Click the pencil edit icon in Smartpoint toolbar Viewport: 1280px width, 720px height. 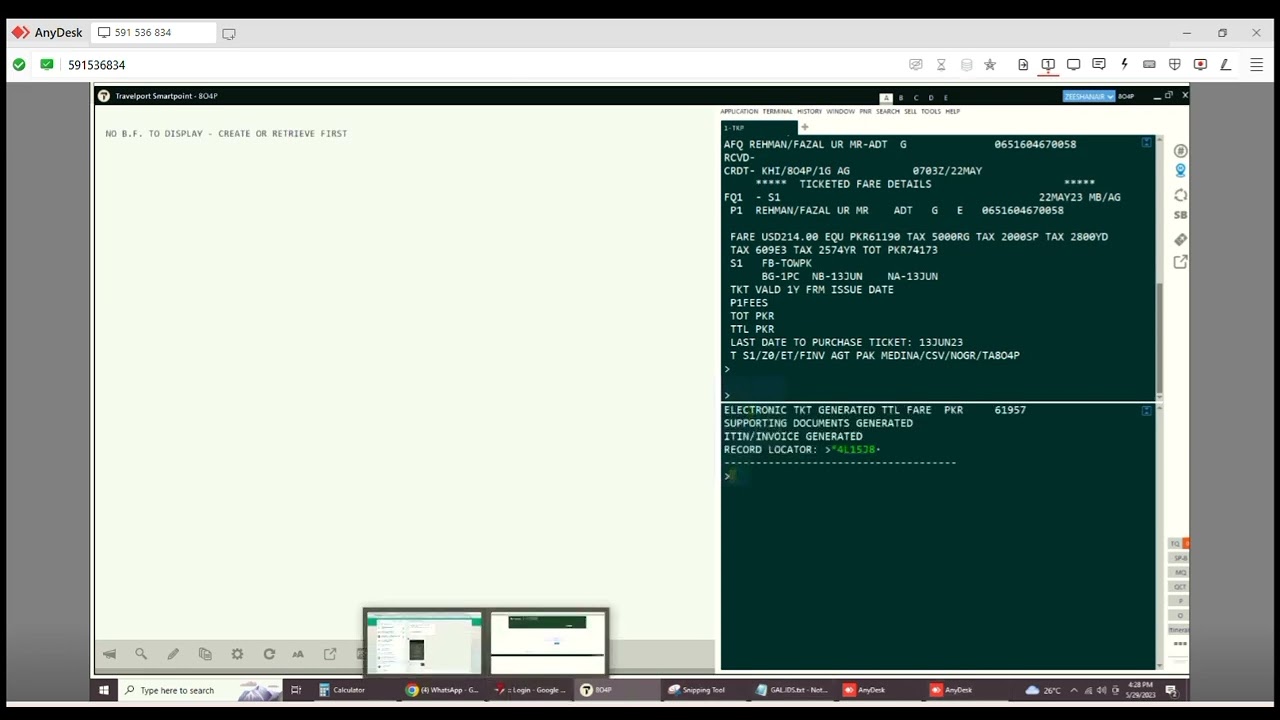coord(173,654)
